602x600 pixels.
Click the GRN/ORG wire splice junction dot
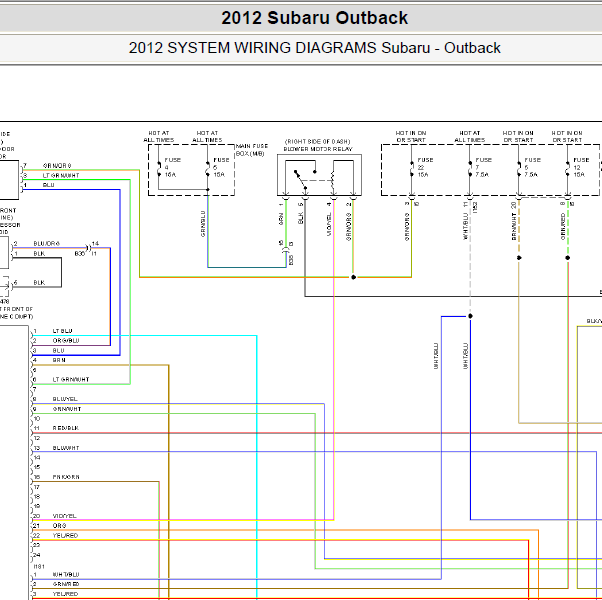354,277
